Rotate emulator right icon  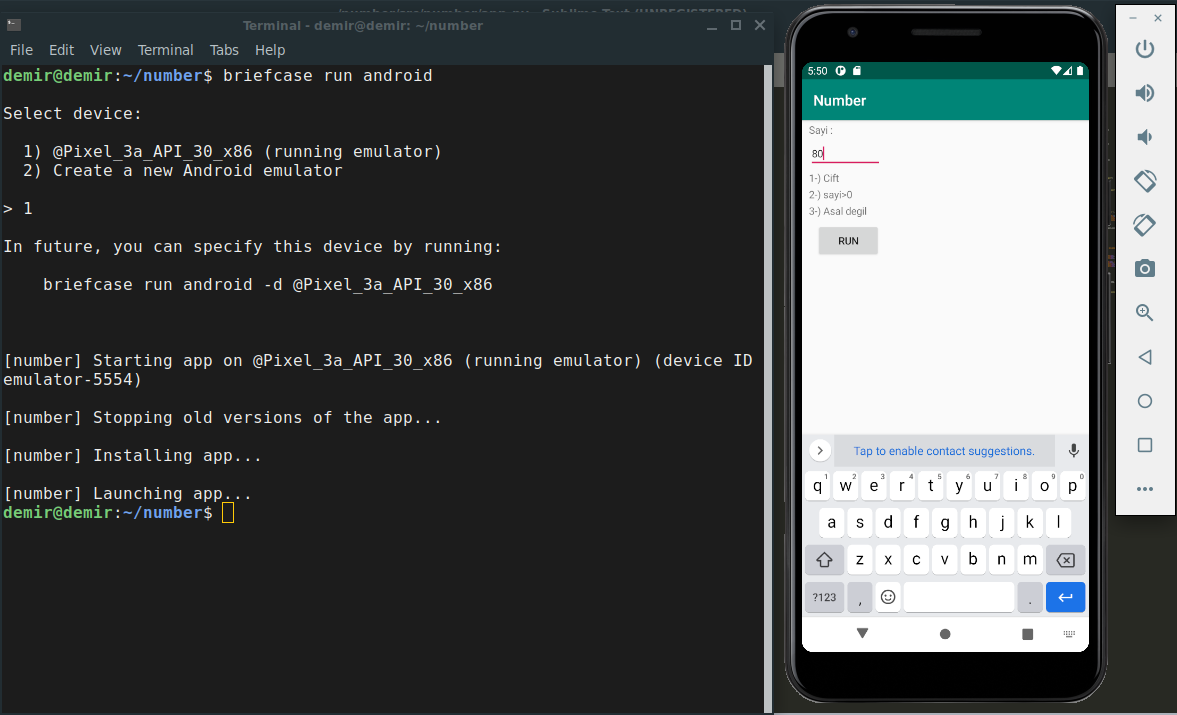[x=1145, y=224]
